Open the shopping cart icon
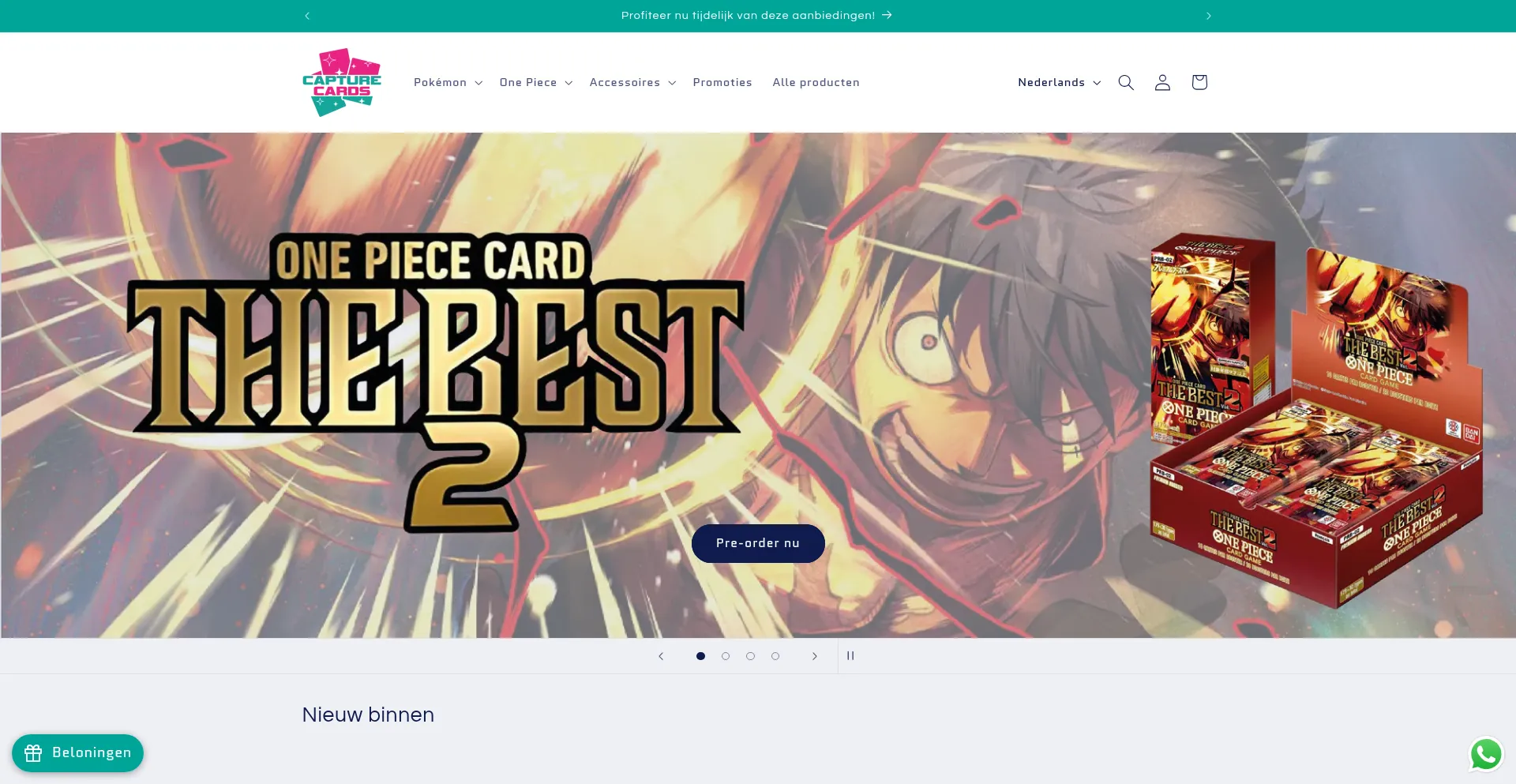This screenshot has height=784, width=1516. 1199,82
